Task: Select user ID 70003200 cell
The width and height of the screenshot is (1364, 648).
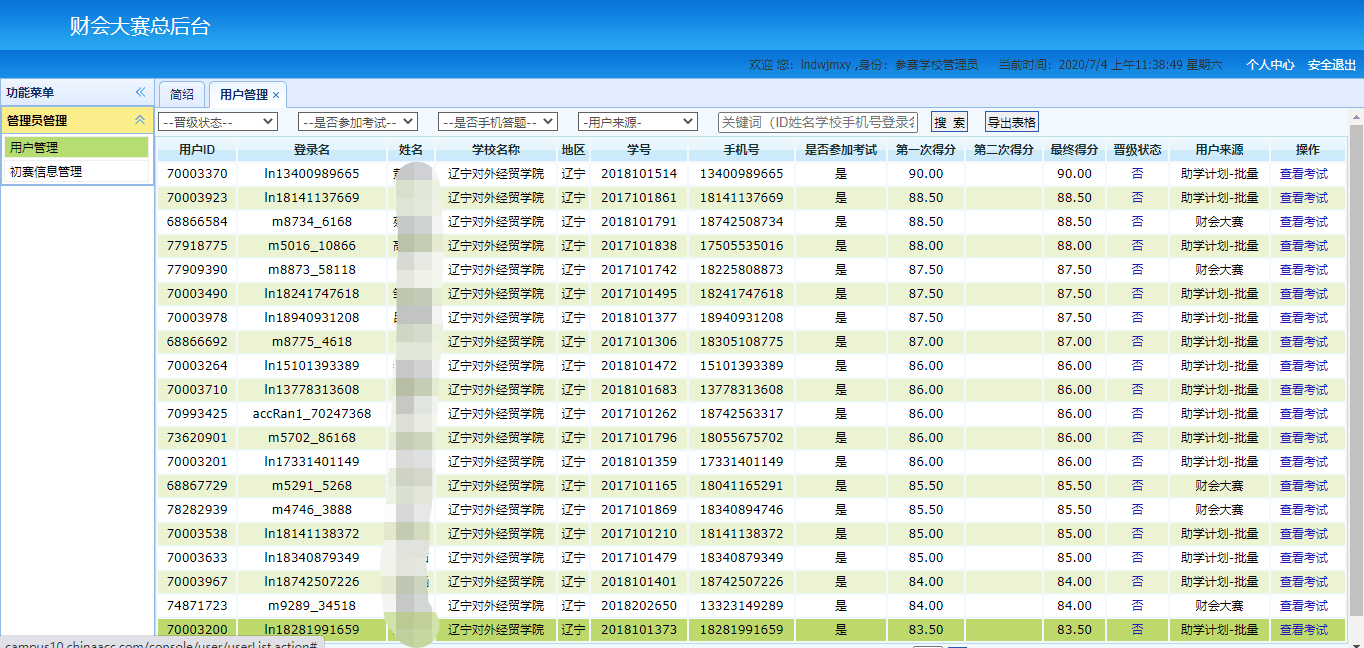Action: pyautogui.click(x=197, y=630)
